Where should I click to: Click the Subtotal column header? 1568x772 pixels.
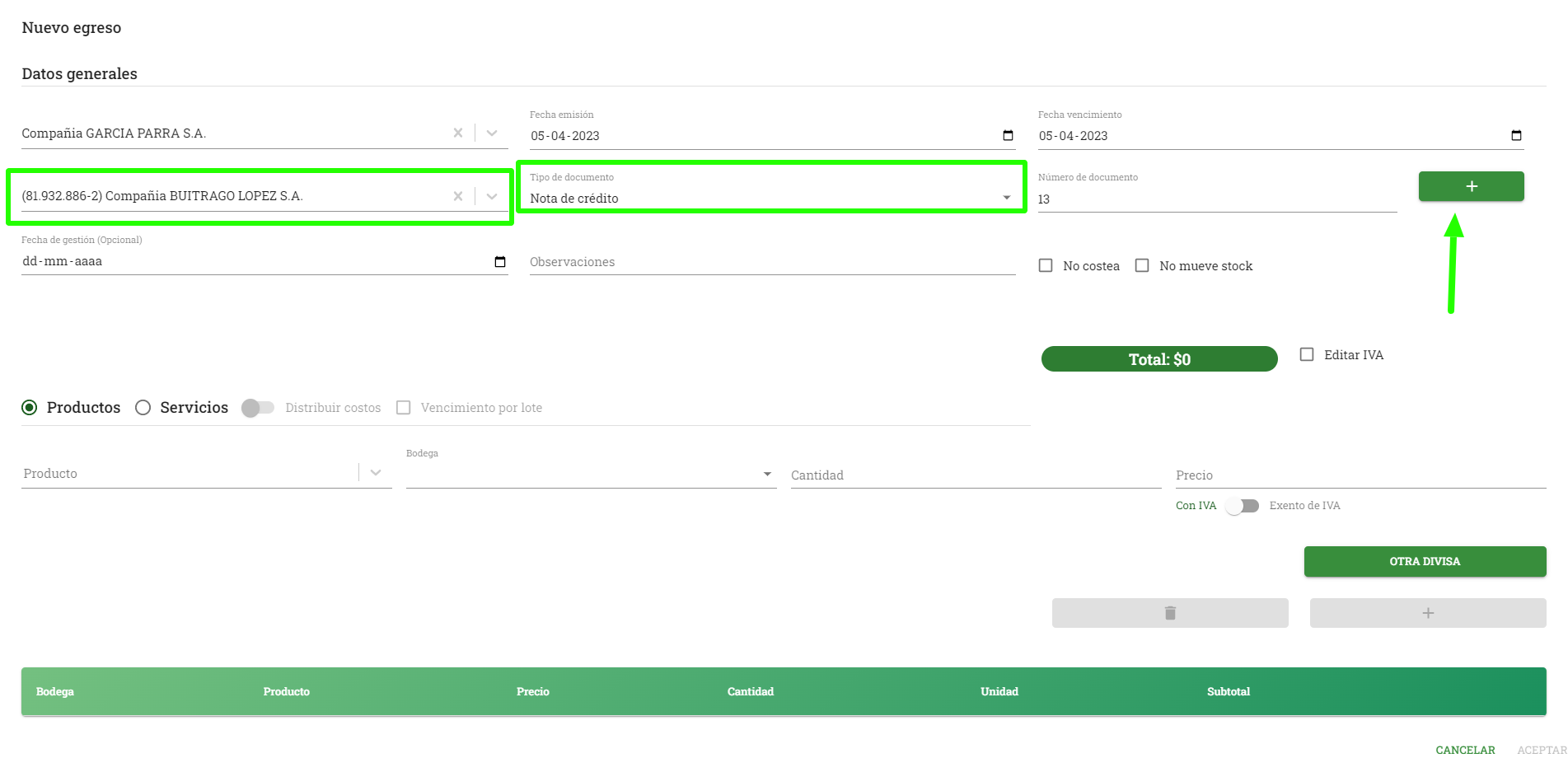pos(1229,691)
